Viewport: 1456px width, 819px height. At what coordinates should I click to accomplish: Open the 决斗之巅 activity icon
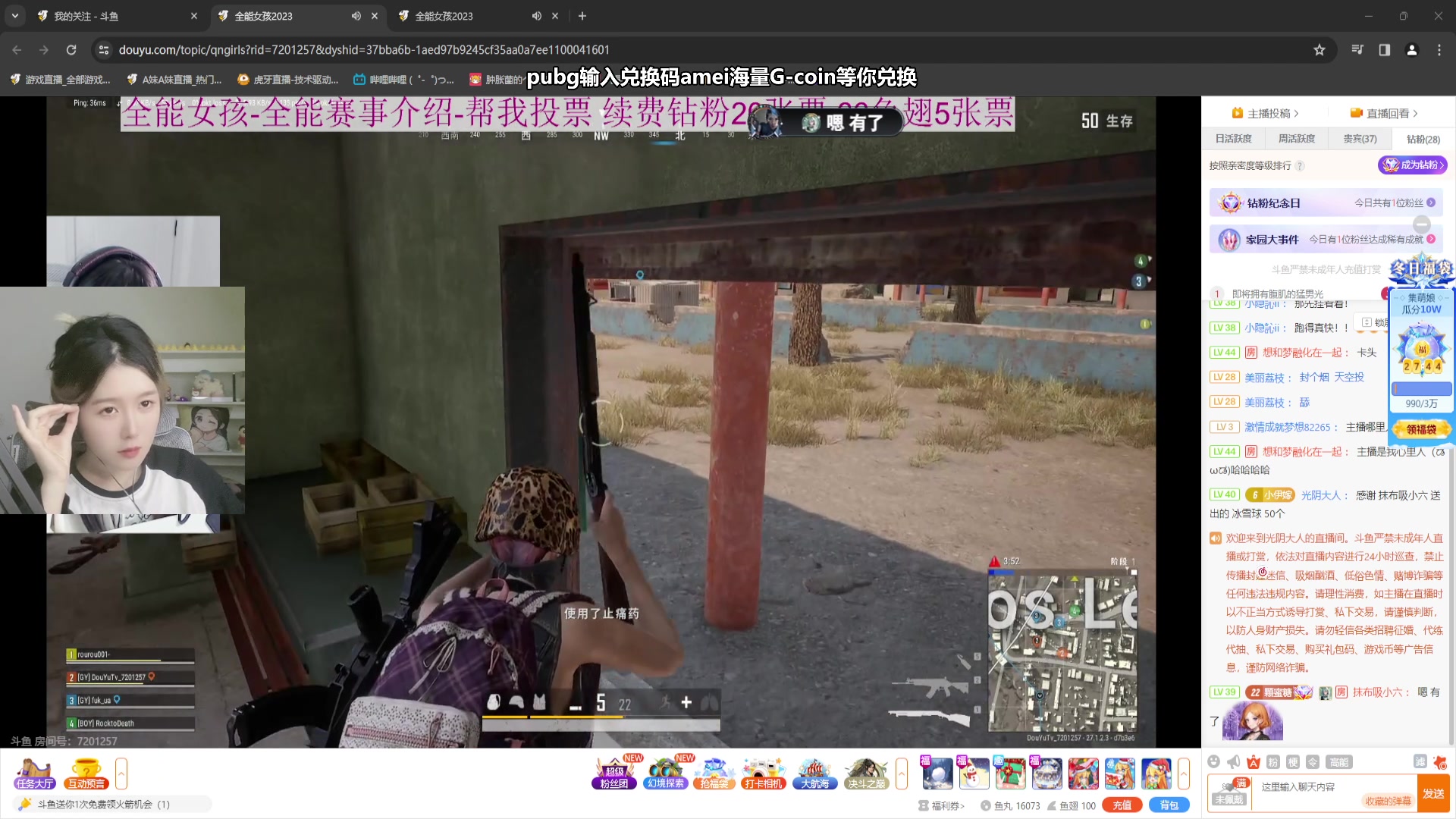tap(866, 773)
